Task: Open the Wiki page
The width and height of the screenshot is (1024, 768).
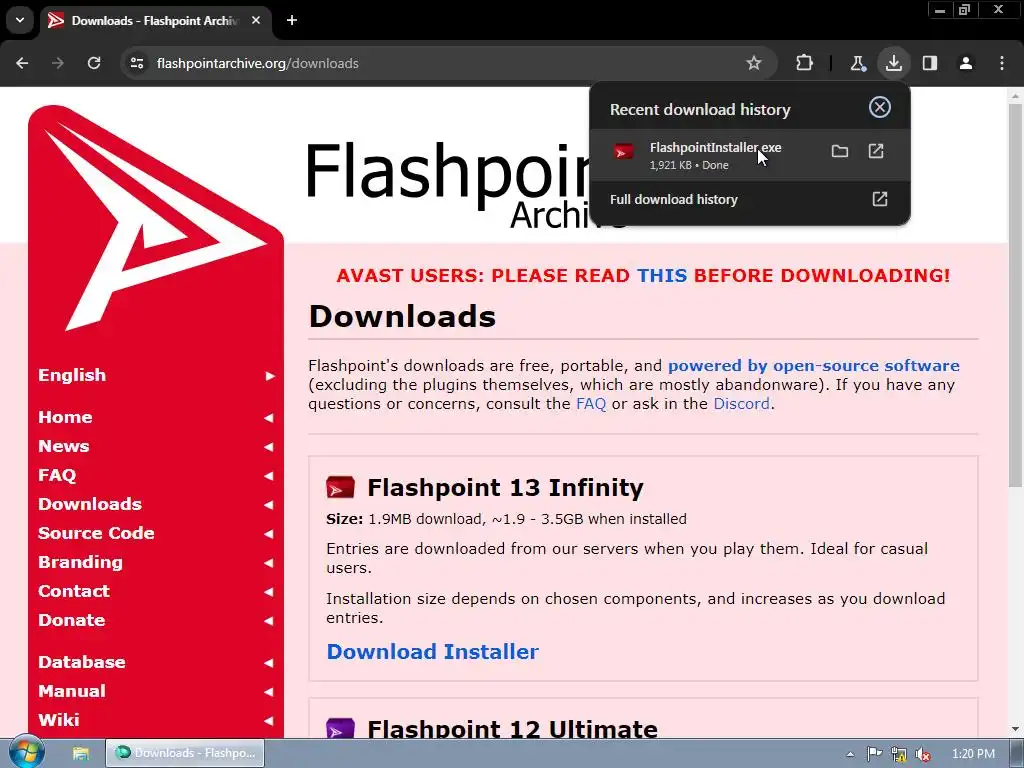Action: click(59, 720)
